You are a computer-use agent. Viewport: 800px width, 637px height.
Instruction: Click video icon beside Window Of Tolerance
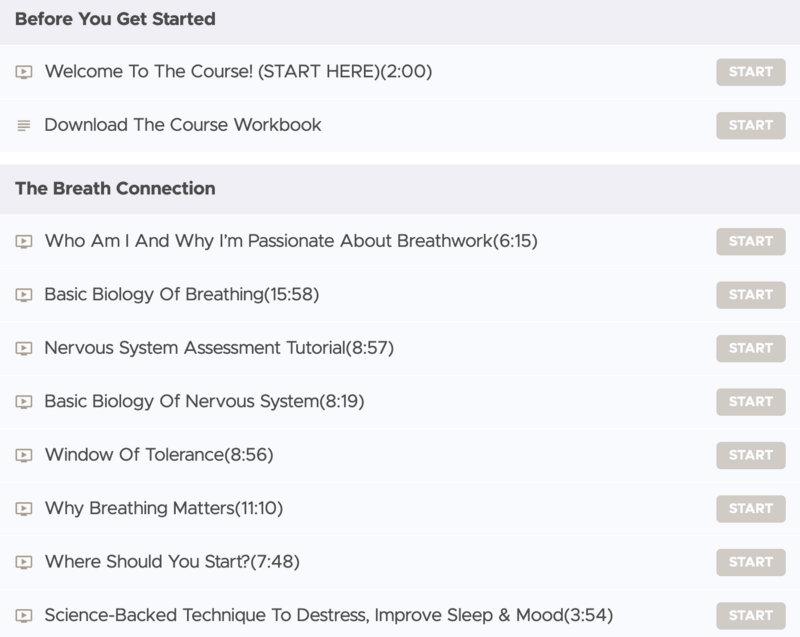pos(23,455)
